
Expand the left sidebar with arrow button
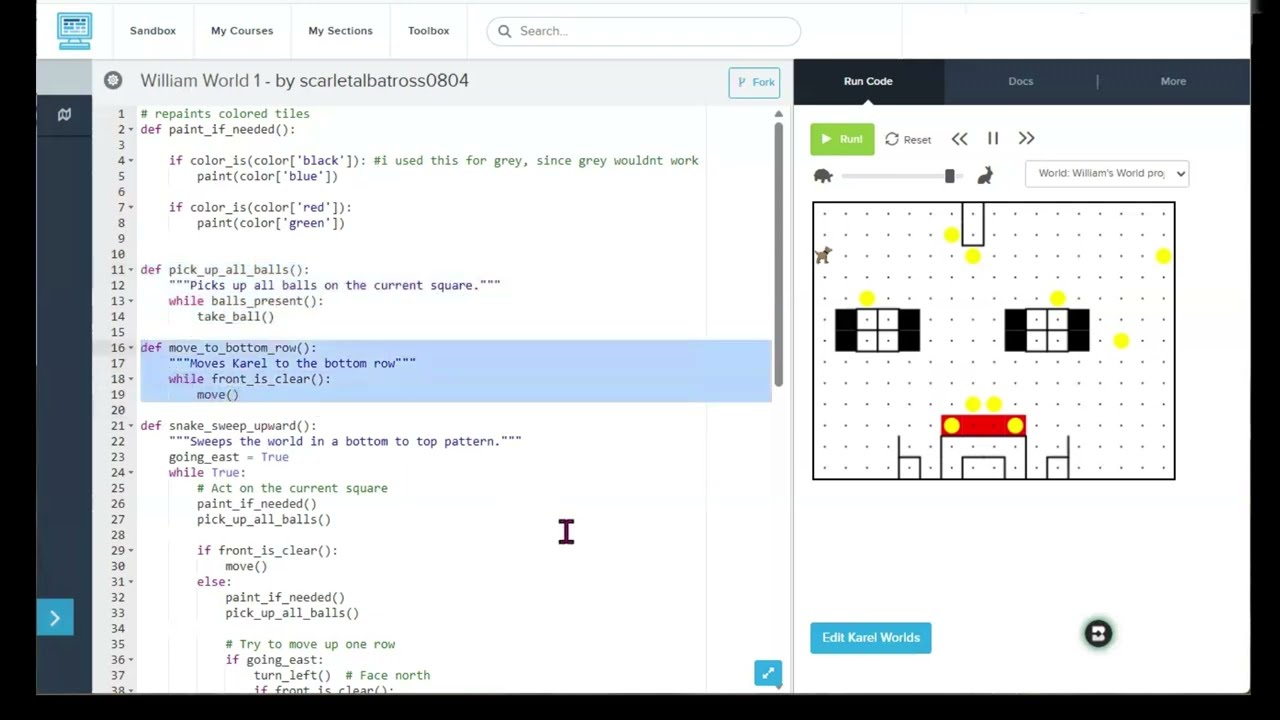tap(55, 618)
